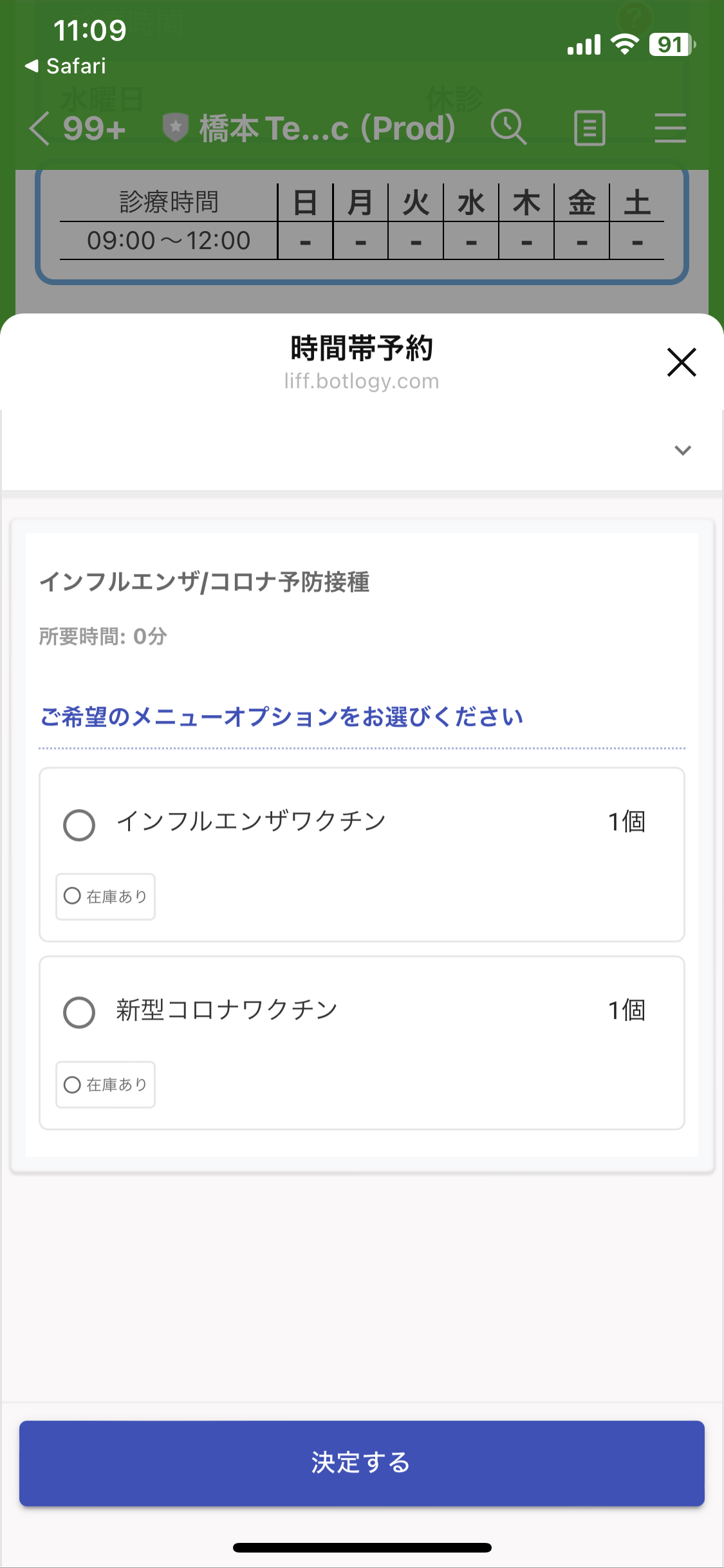This screenshot has height=1568, width=724.
Task: Tap the battery status indicator
Action: click(x=671, y=45)
